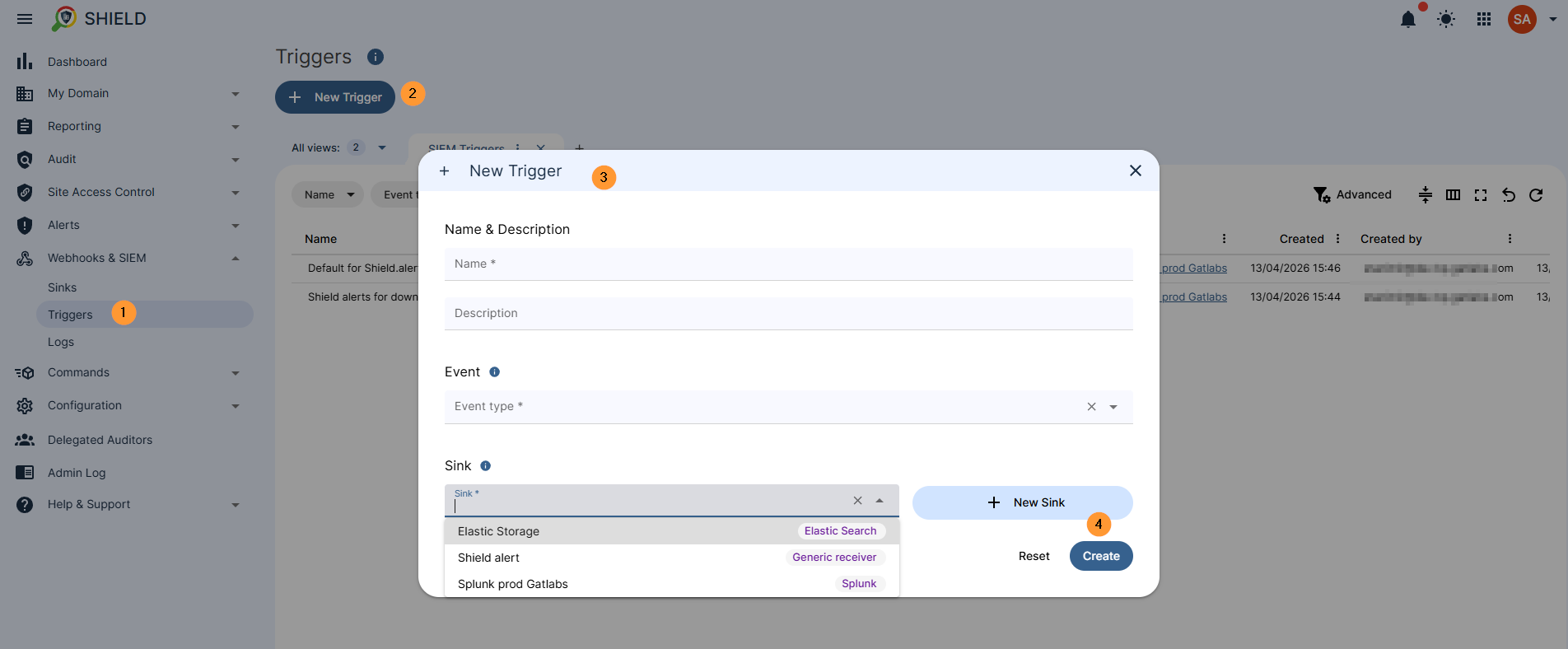Open prod Gatlabs link at 15:46 row
The width and height of the screenshot is (1568, 649).
click(x=1194, y=268)
